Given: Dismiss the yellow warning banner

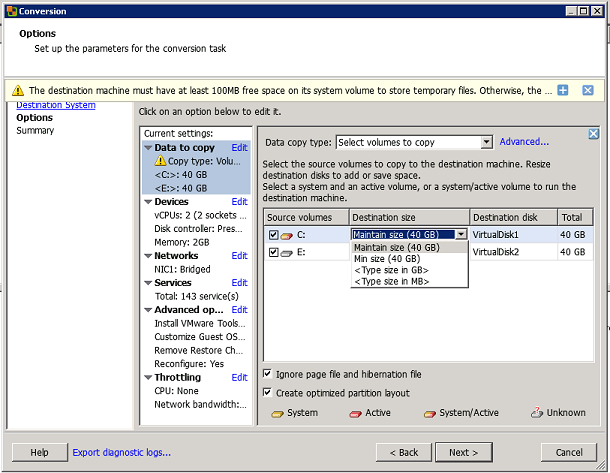Looking at the screenshot, I should click(588, 90).
